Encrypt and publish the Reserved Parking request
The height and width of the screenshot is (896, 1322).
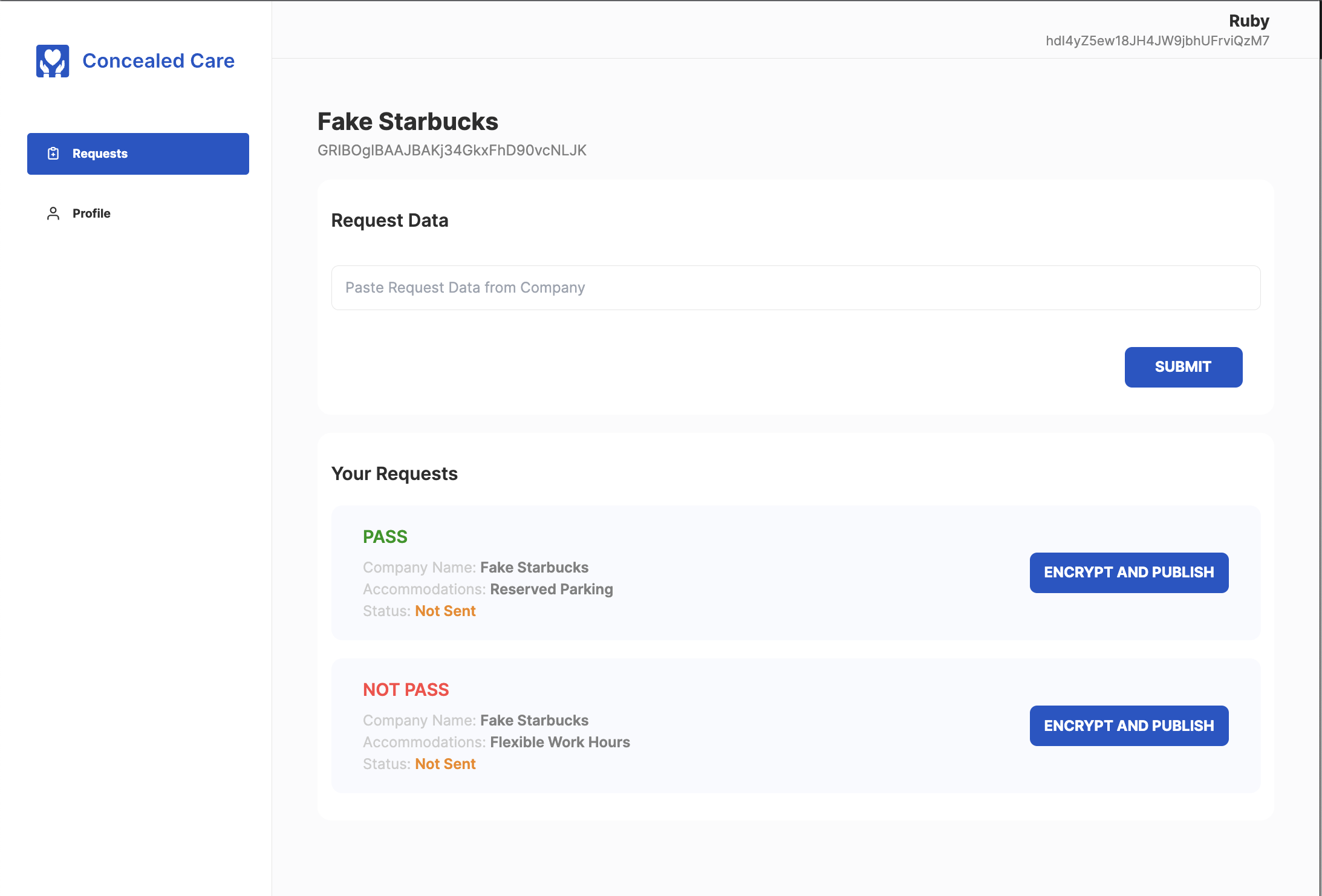point(1128,573)
